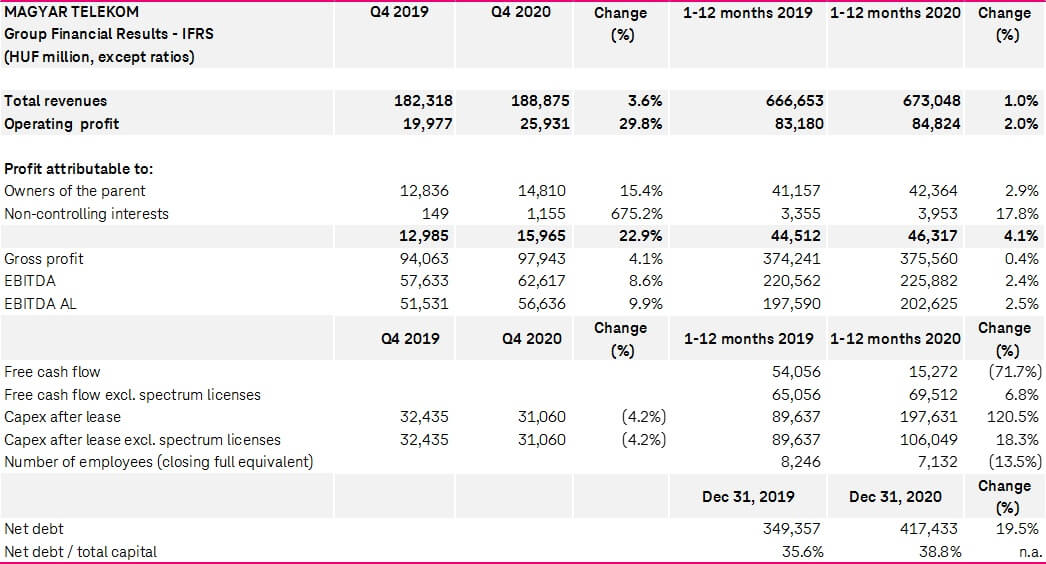Select the 29.8% Operating profit change
Image resolution: width=1046 pixels, height=564 pixels.
click(x=640, y=124)
